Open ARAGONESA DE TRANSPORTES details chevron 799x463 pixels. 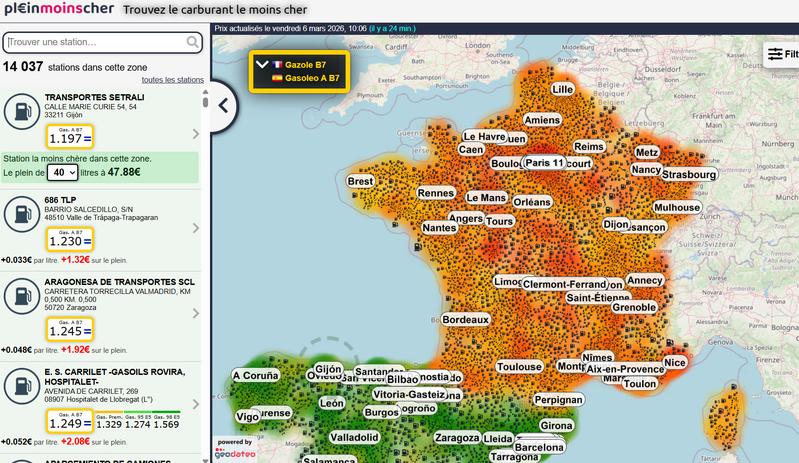tap(196, 313)
